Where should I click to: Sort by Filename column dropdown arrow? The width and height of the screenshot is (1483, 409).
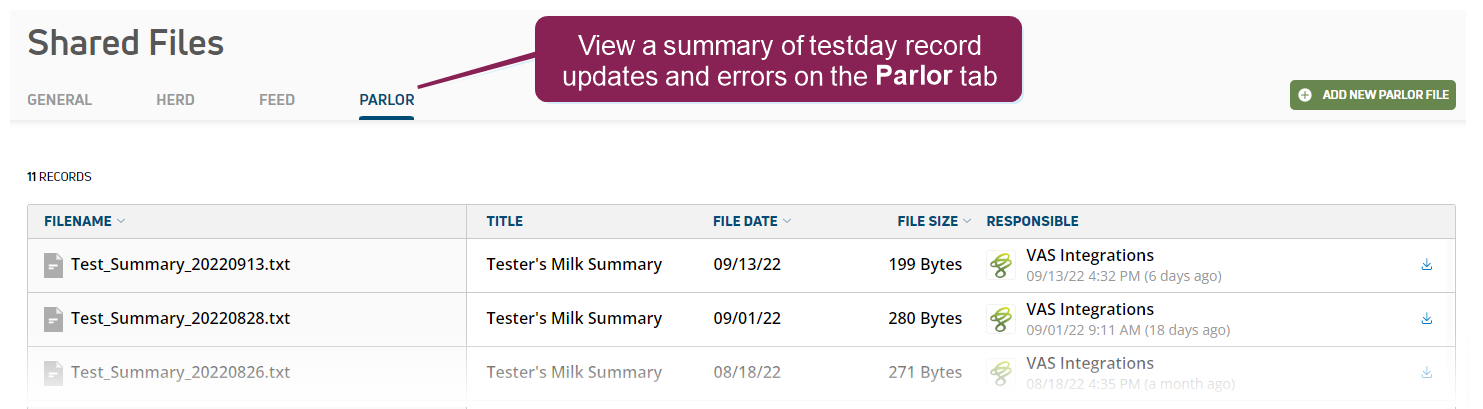tap(121, 221)
